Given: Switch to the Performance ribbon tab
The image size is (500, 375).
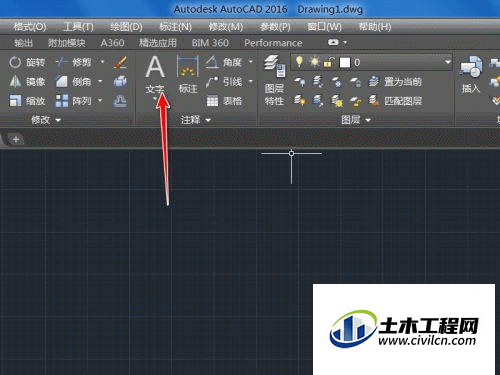Looking at the screenshot, I should click(273, 43).
